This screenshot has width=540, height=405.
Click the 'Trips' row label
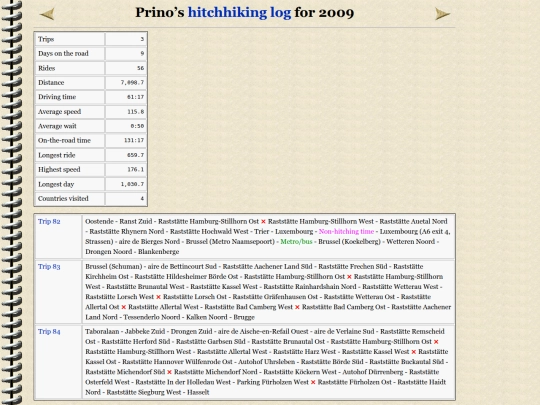coord(46,39)
